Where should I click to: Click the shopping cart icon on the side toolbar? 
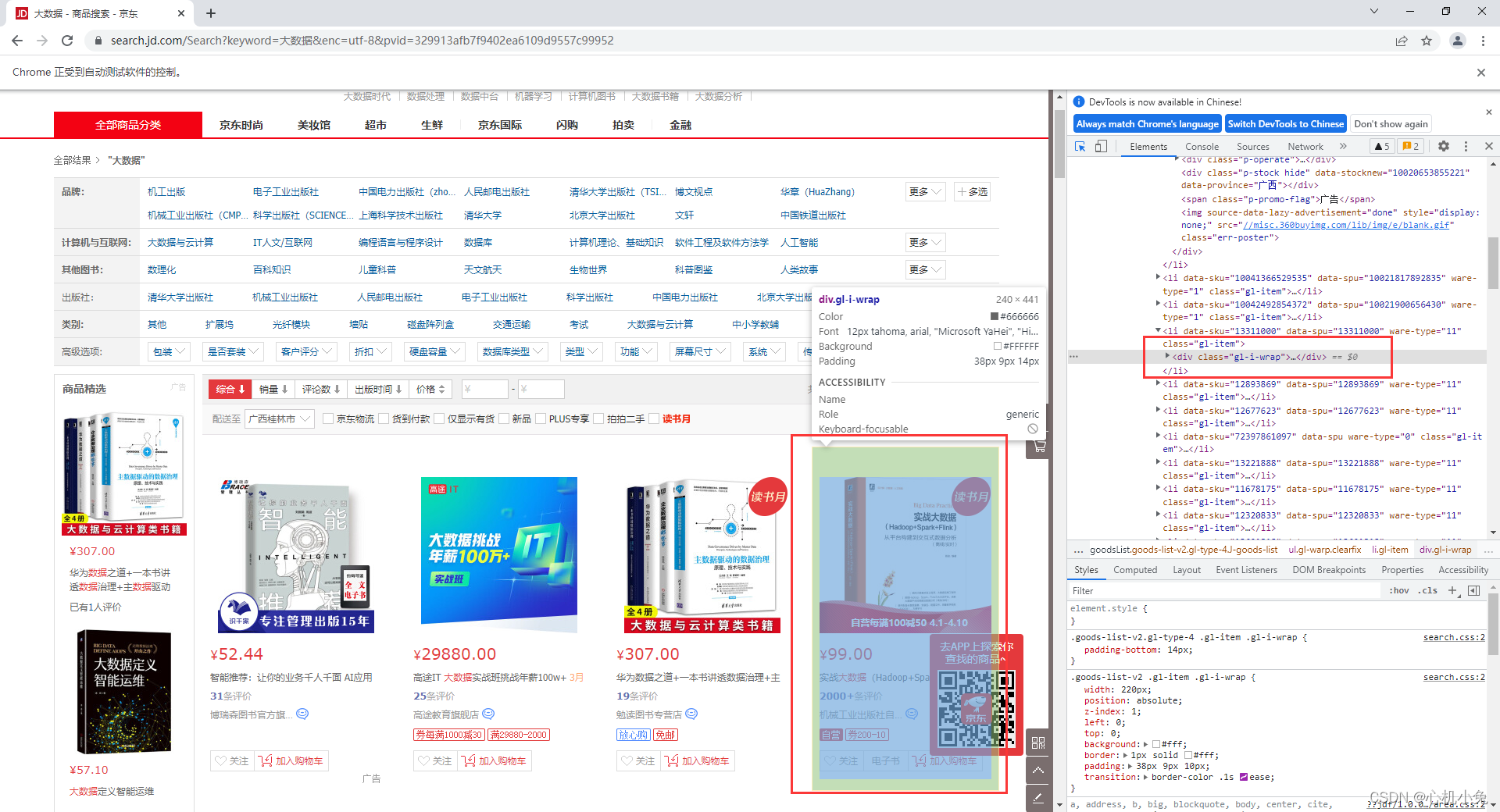click(1038, 447)
